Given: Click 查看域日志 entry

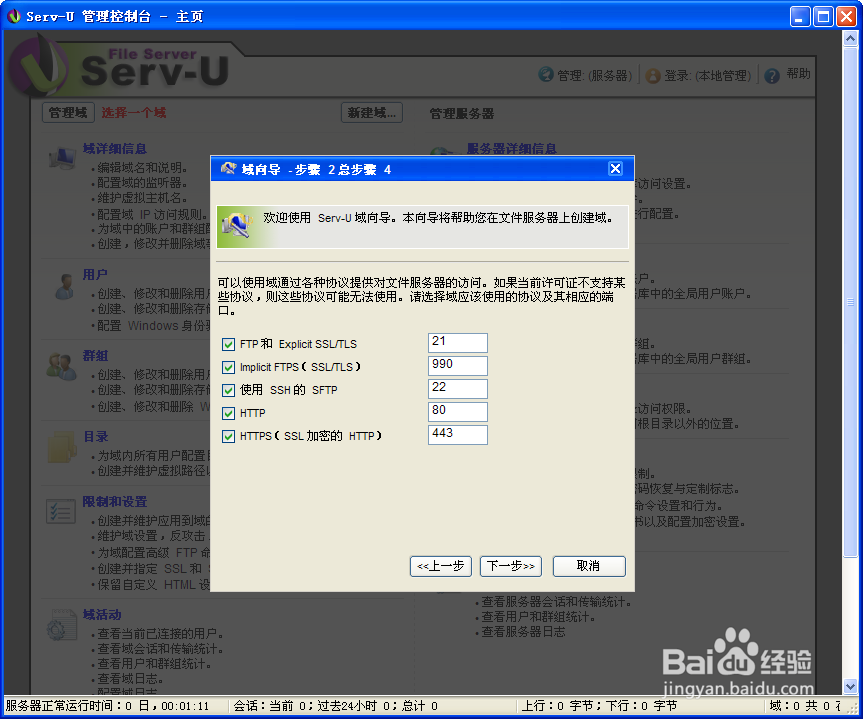Looking at the screenshot, I should 130,679.
